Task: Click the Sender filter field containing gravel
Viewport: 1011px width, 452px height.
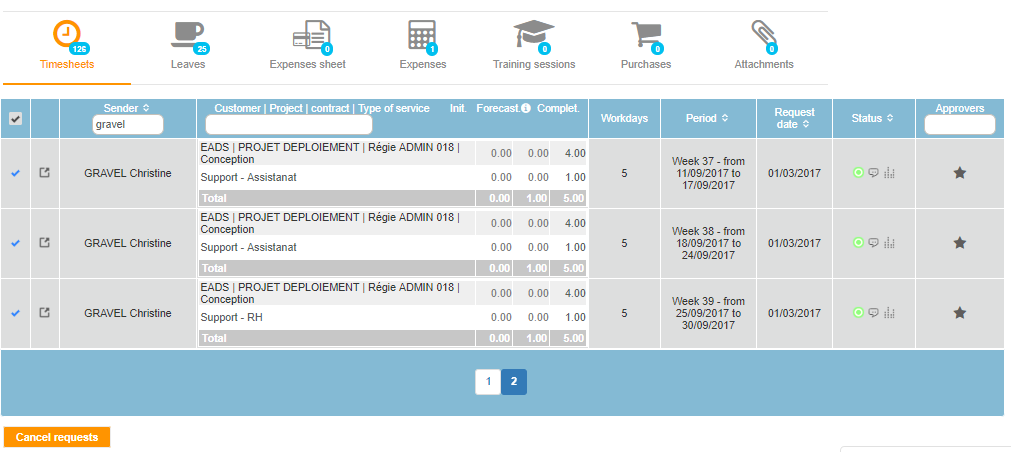Action: click(x=127, y=125)
